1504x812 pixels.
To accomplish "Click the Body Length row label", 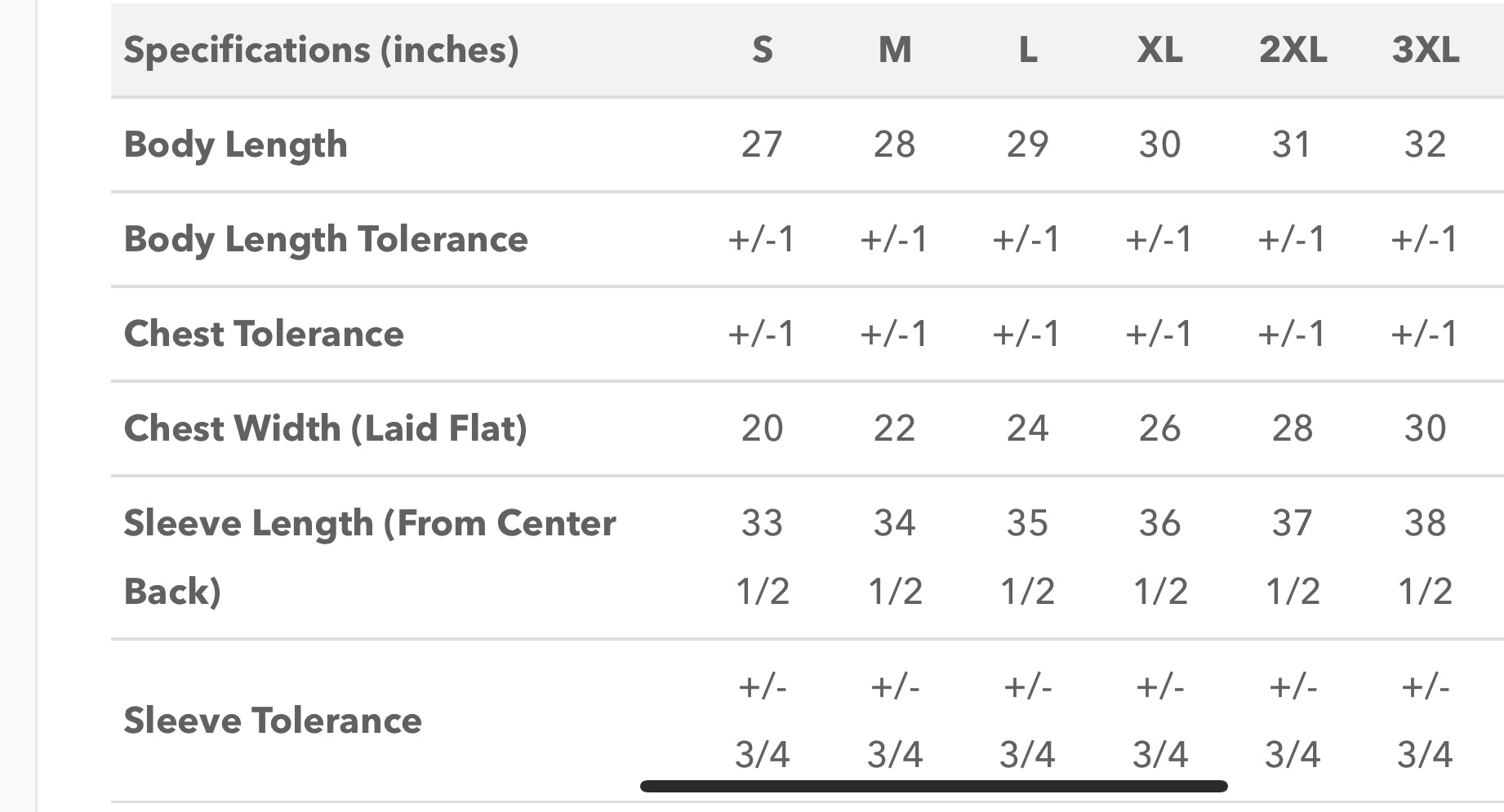I will pyautogui.click(x=235, y=145).
